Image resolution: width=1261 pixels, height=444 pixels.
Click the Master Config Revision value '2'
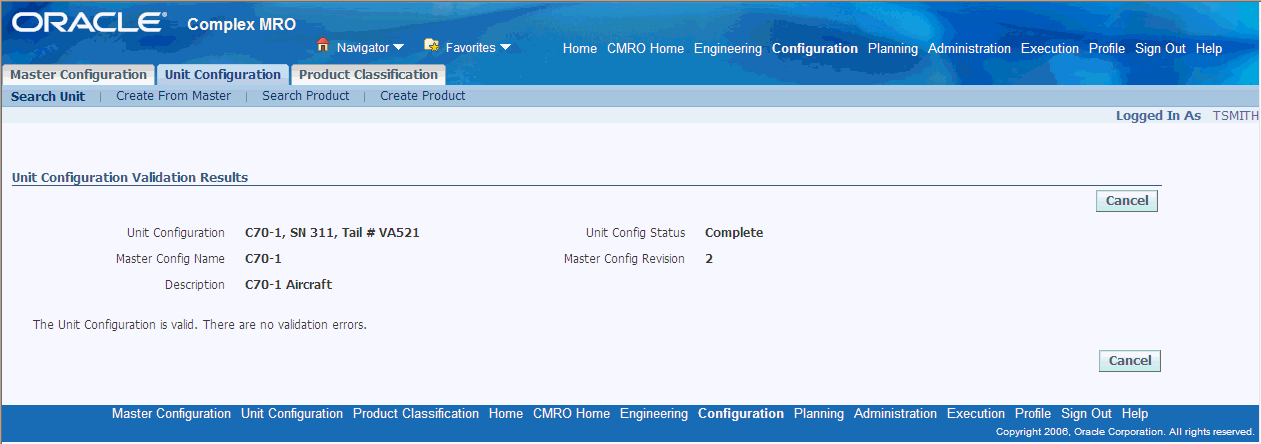(709, 259)
